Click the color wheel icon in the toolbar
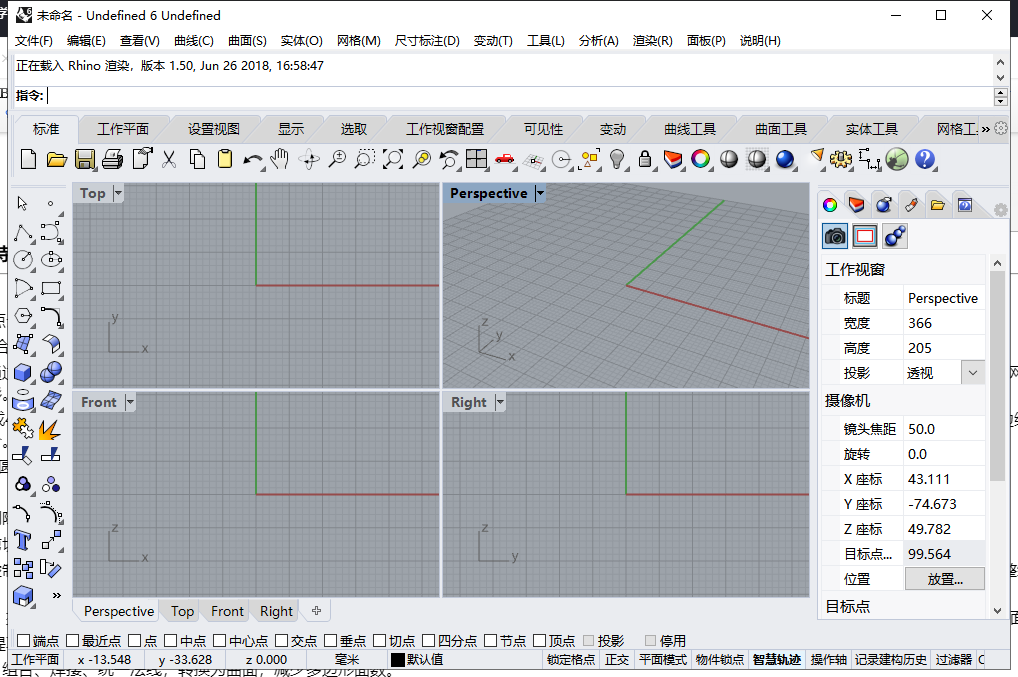 tap(701, 159)
